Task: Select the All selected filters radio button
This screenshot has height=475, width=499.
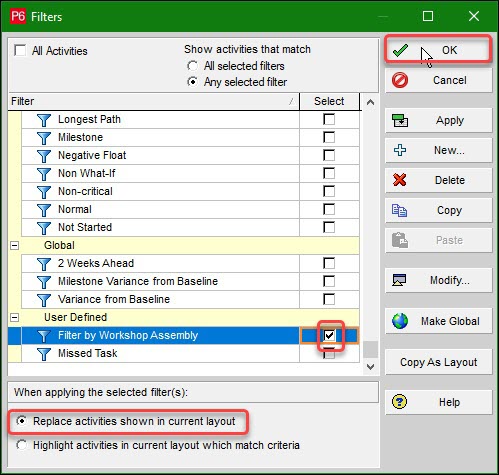Action: point(192,66)
